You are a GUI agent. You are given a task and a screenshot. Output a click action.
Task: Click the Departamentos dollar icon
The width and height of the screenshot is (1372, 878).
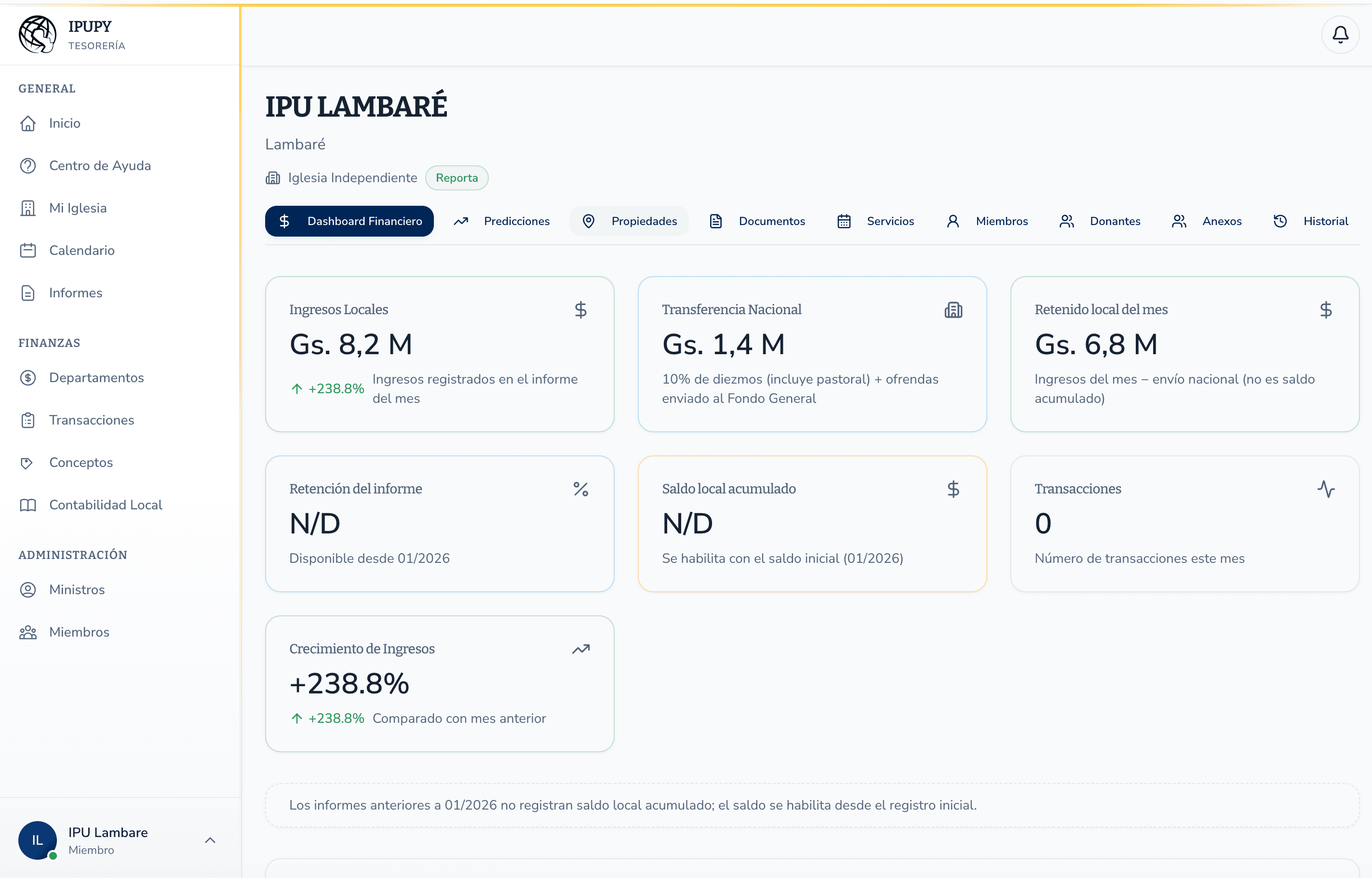[x=29, y=377]
